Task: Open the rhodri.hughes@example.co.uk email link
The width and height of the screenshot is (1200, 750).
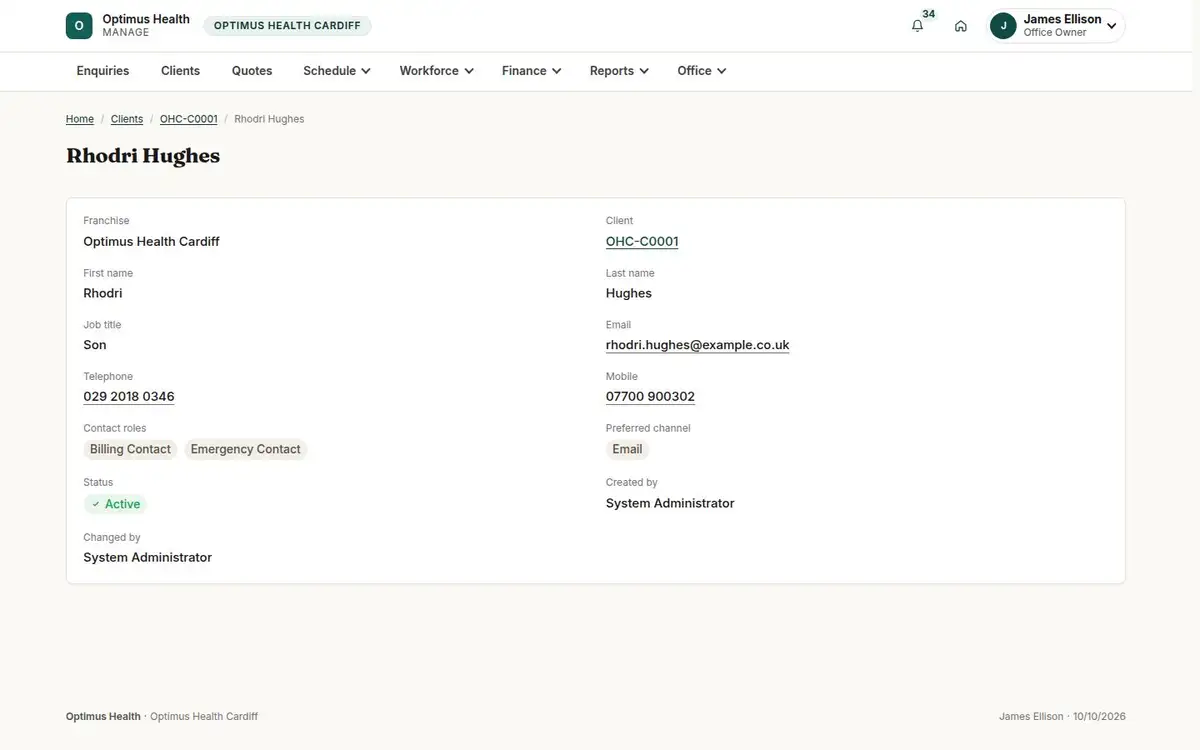Action: tap(698, 345)
